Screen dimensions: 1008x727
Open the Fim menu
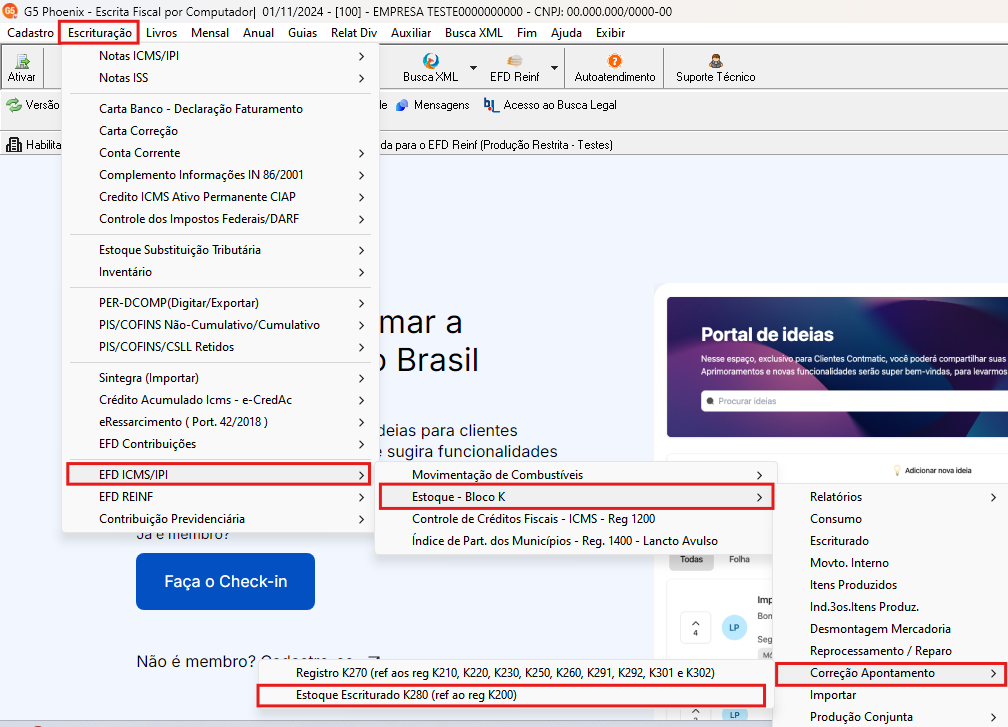point(526,33)
